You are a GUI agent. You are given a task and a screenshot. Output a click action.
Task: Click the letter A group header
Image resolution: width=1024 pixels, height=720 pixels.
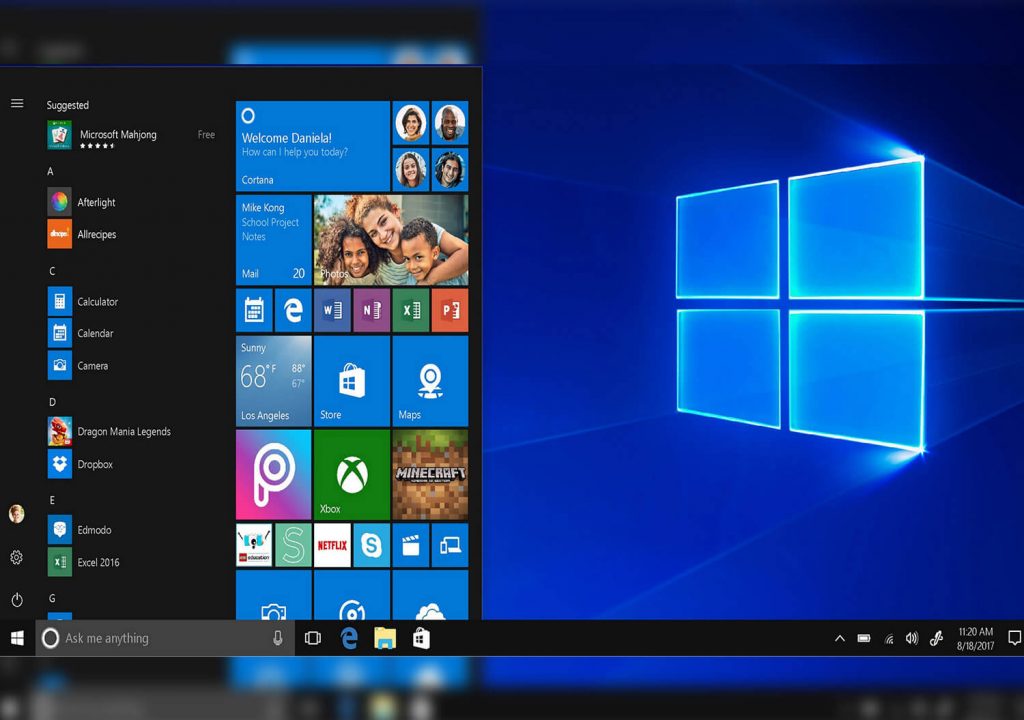(50, 171)
